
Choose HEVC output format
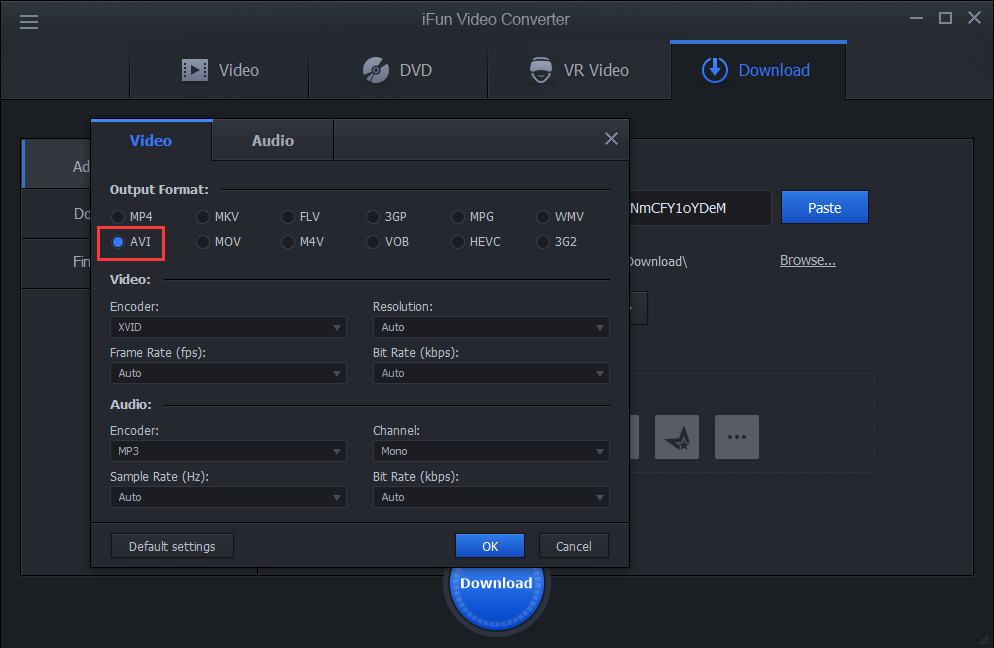(x=476, y=242)
